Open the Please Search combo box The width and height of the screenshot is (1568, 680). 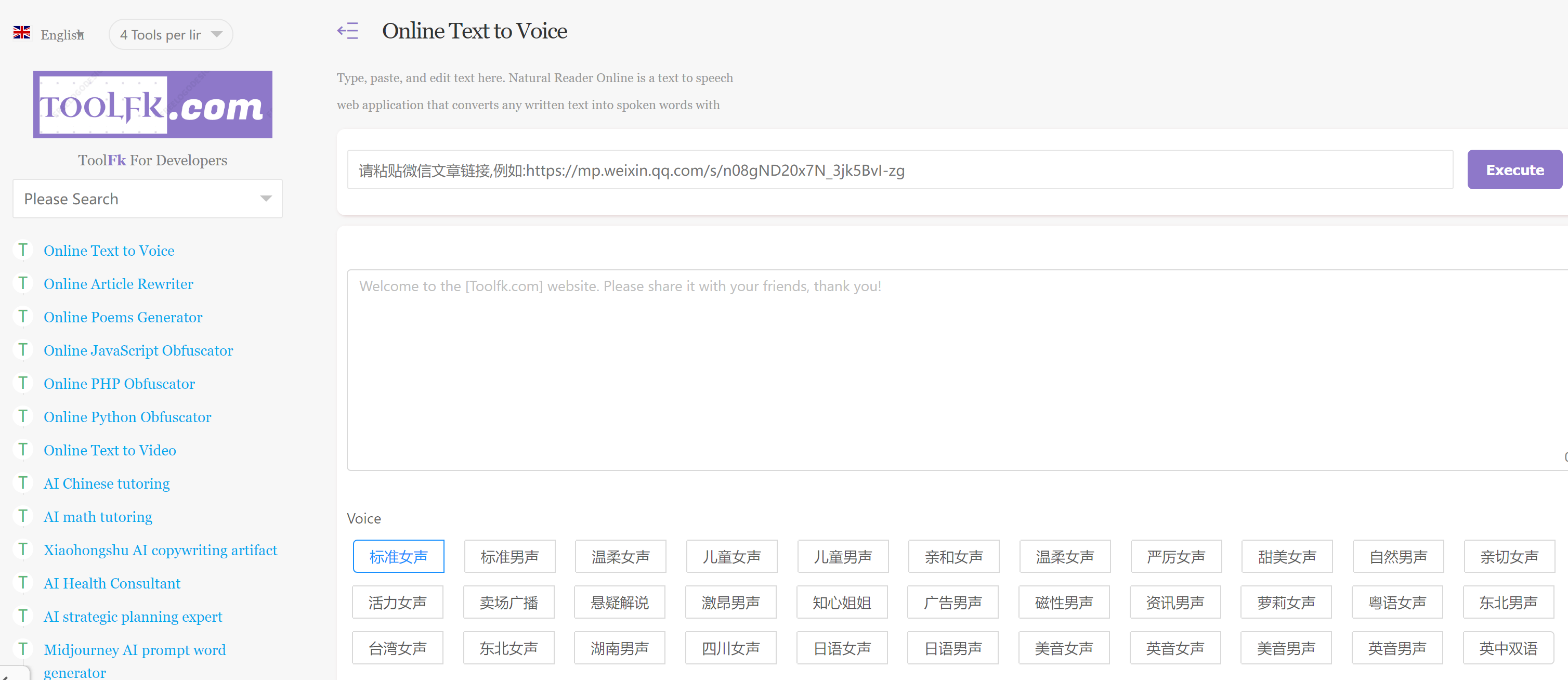point(147,199)
